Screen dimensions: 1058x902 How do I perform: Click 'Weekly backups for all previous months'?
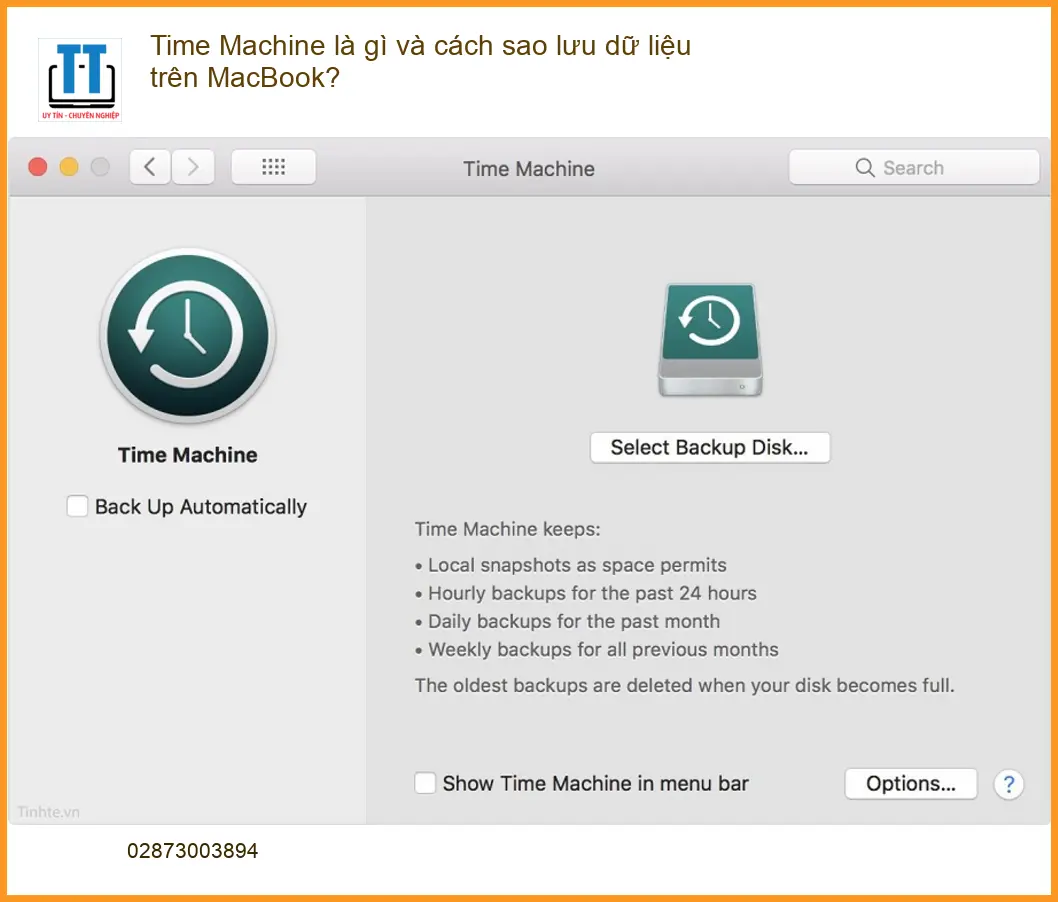[603, 650]
